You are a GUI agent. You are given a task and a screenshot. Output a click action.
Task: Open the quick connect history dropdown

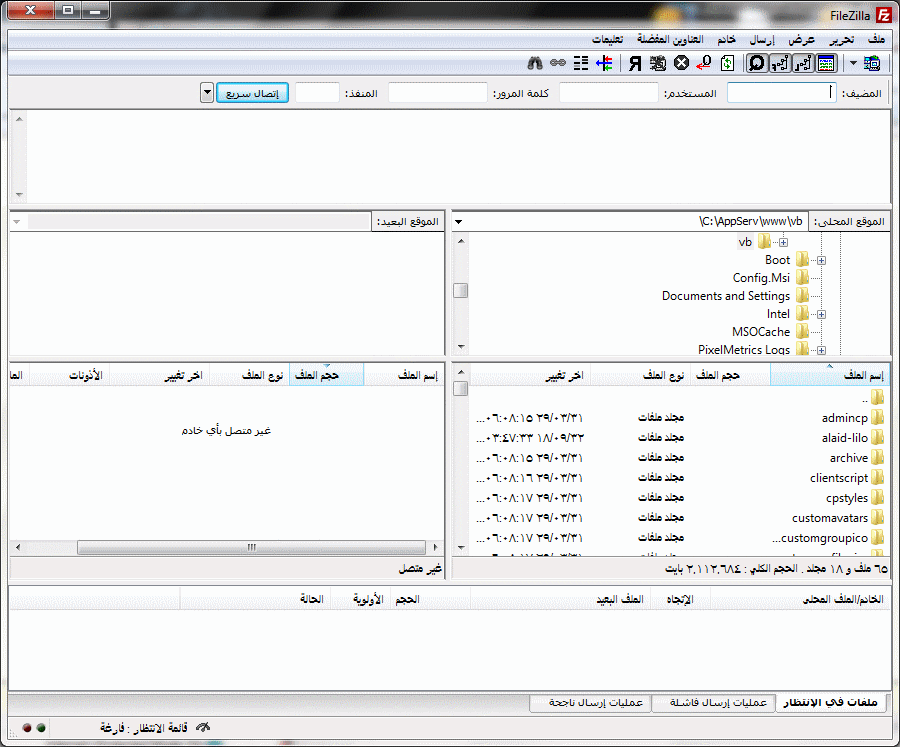point(207,93)
